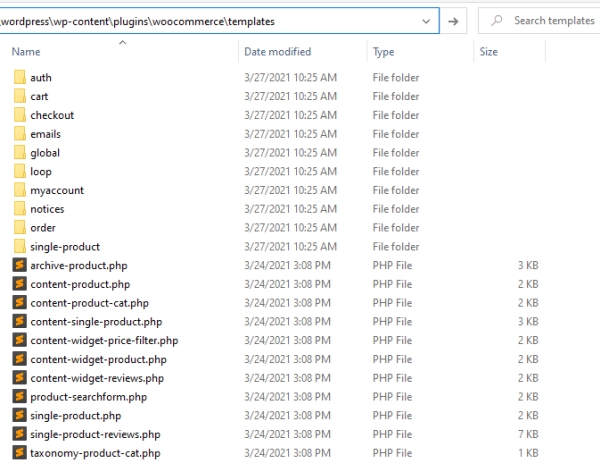Select the myaccount folder name

pos(57,190)
